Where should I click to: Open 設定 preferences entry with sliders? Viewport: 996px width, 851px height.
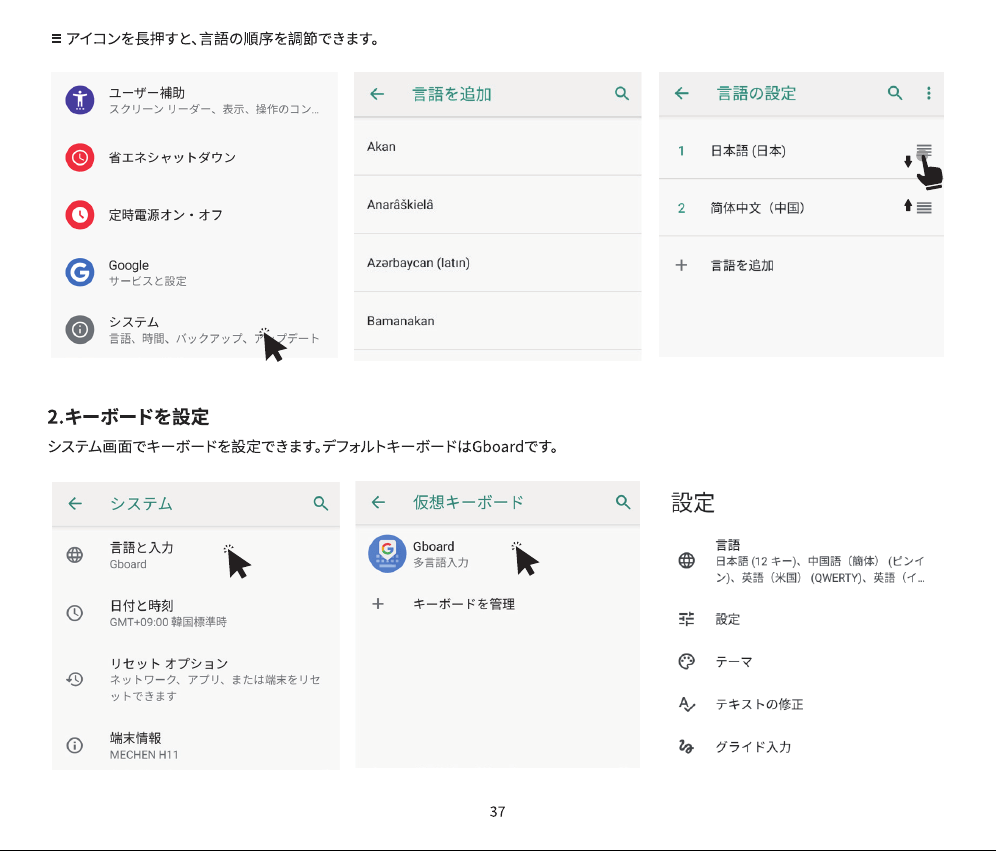click(x=802, y=619)
